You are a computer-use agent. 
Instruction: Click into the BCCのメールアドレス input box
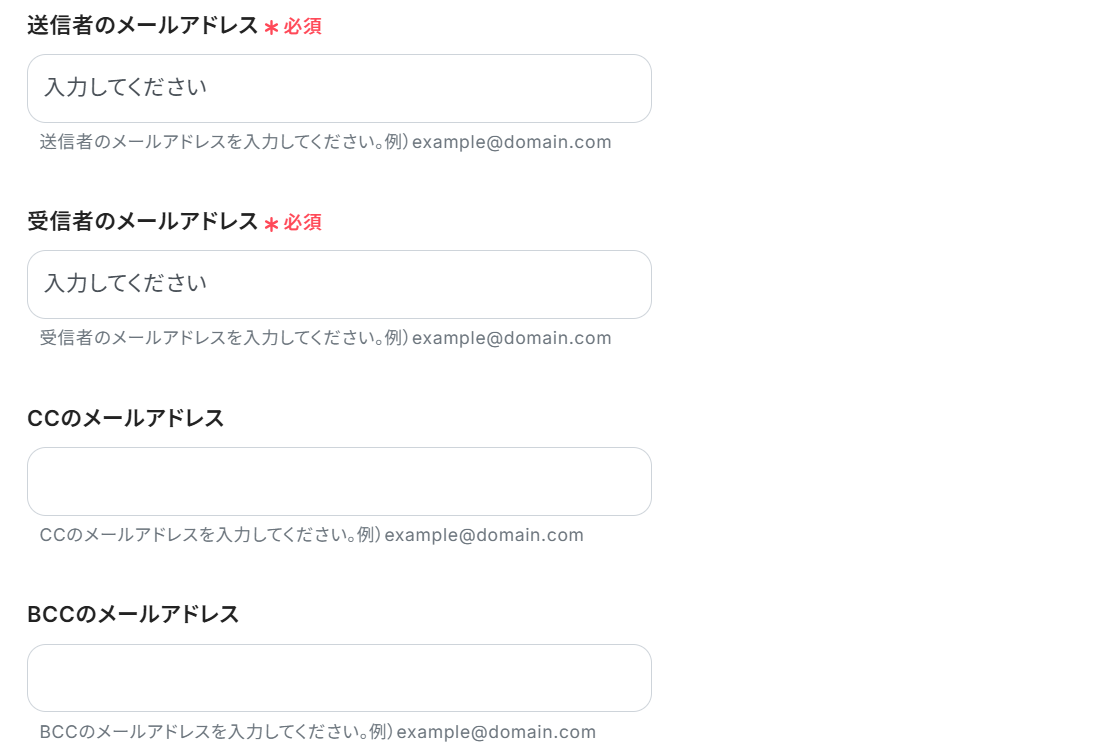pos(339,678)
